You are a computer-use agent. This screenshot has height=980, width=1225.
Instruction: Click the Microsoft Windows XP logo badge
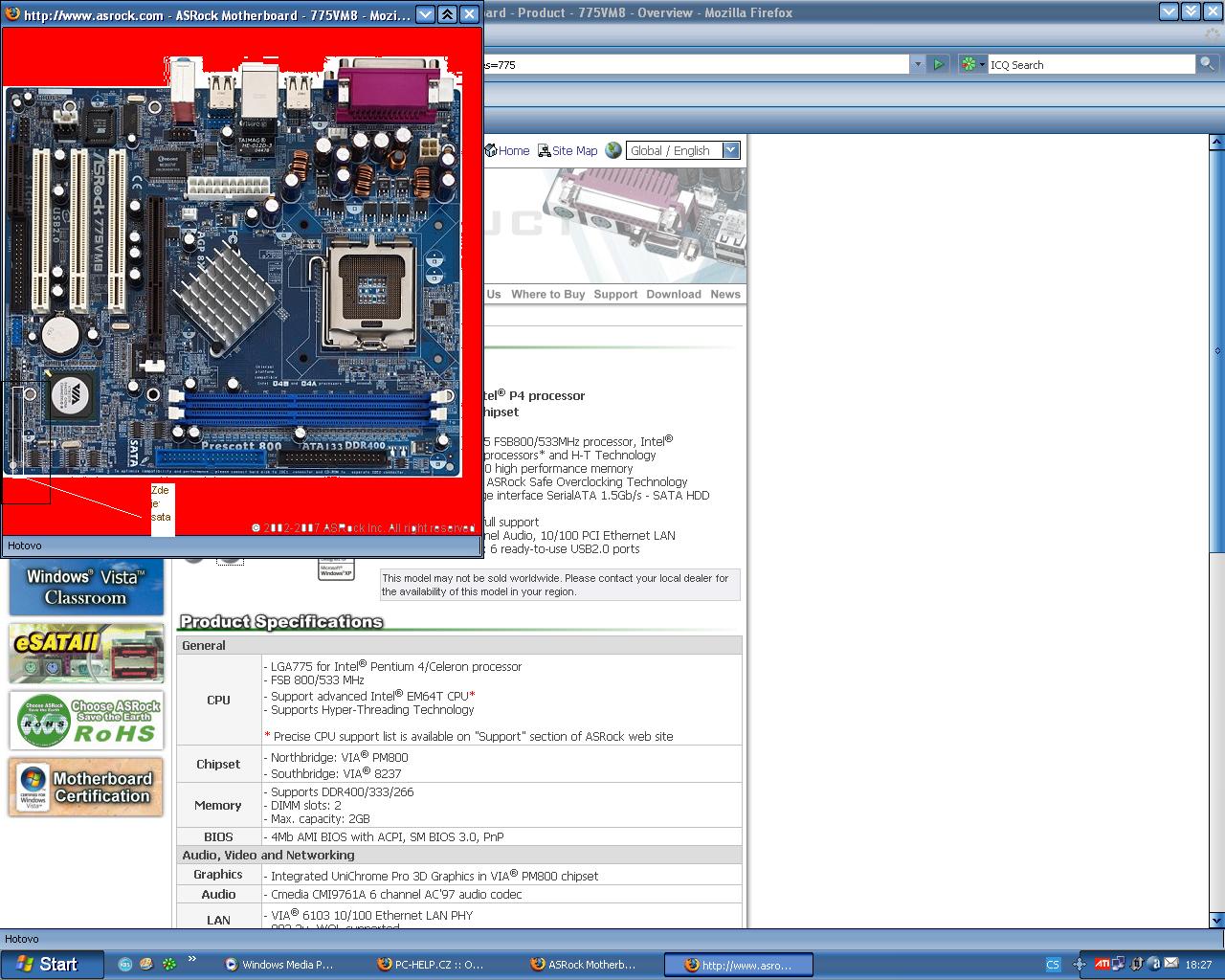(336, 568)
